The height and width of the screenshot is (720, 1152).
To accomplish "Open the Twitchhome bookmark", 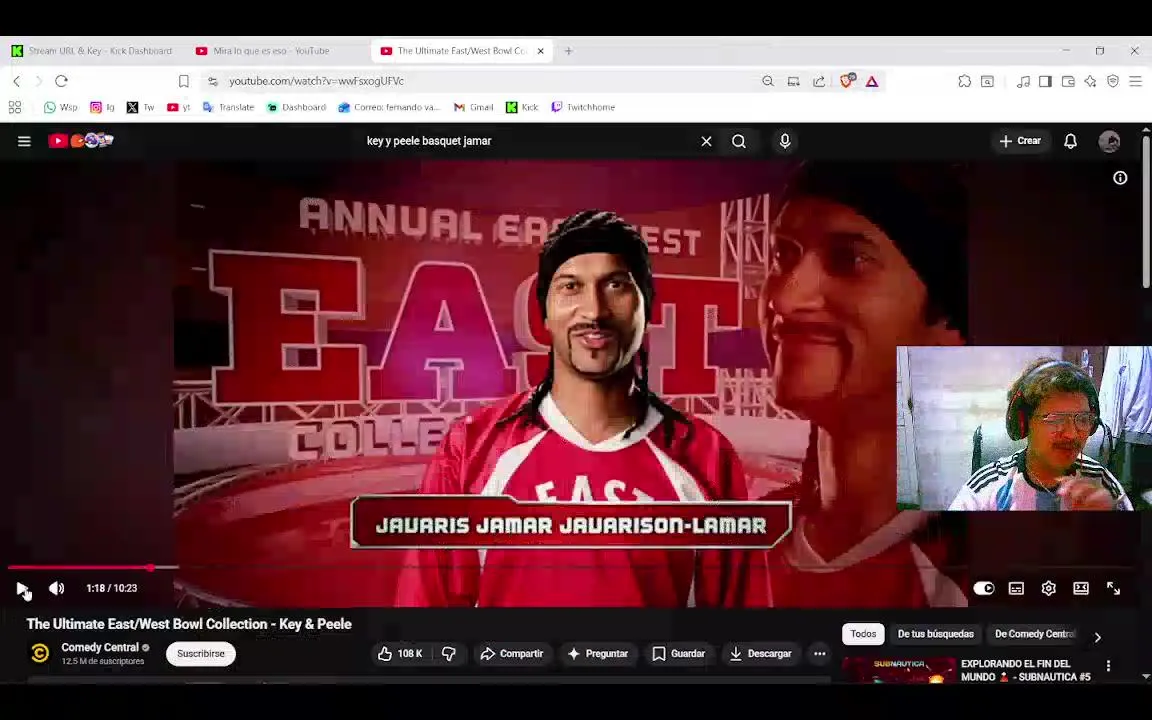I will (x=583, y=107).
